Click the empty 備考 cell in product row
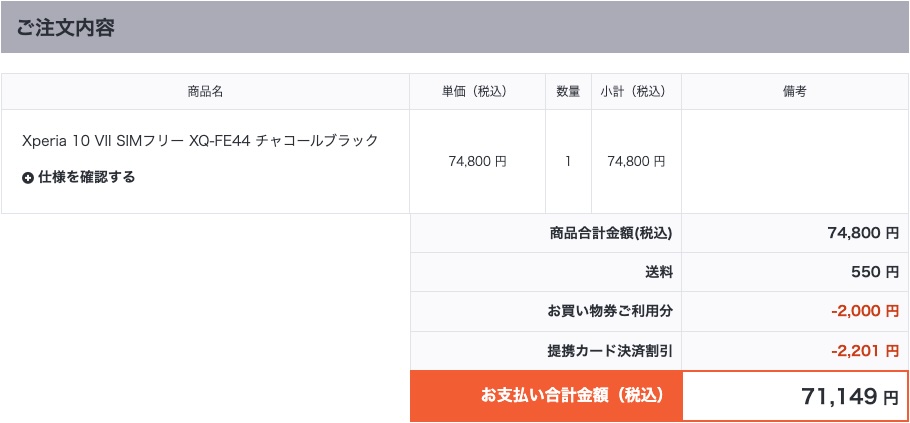 coord(795,161)
